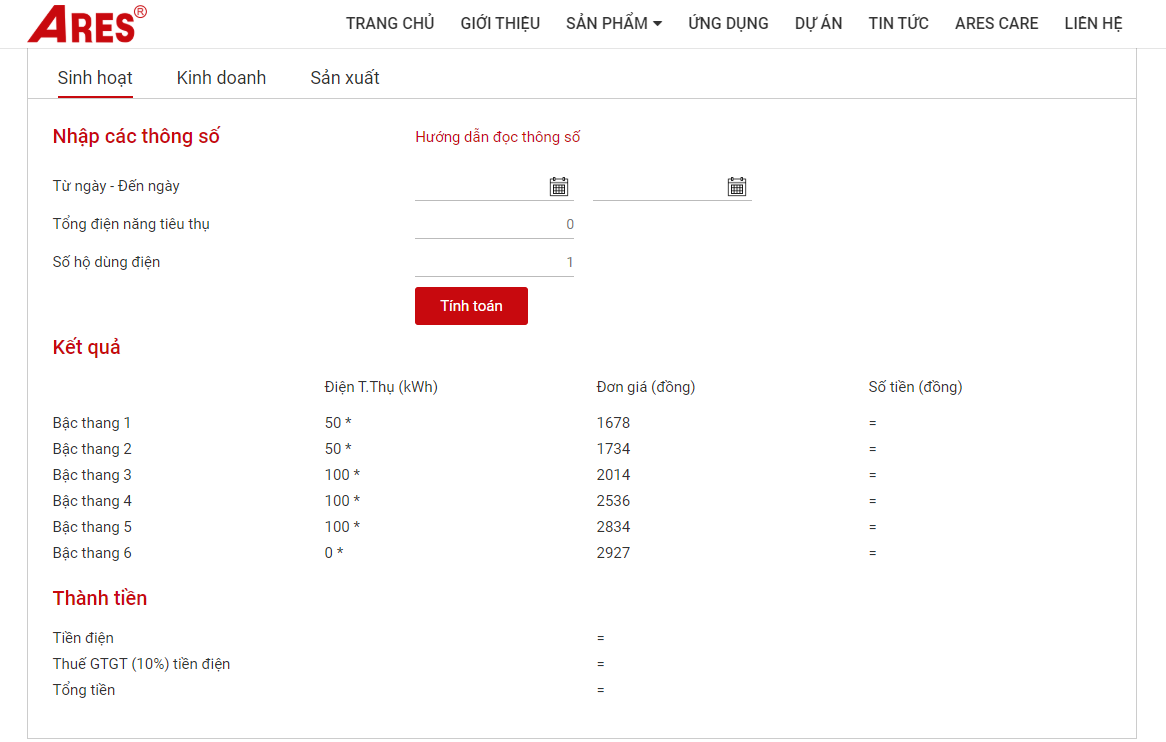Open DỰ ÁN in navigation bar

818,23
